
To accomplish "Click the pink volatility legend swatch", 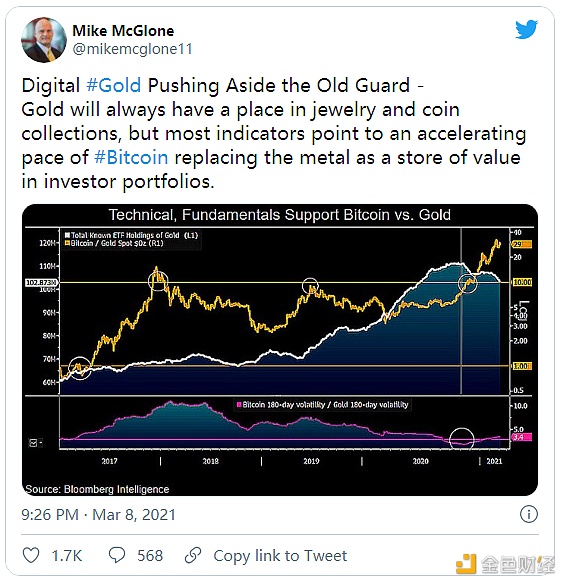I will tap(239, 405).
